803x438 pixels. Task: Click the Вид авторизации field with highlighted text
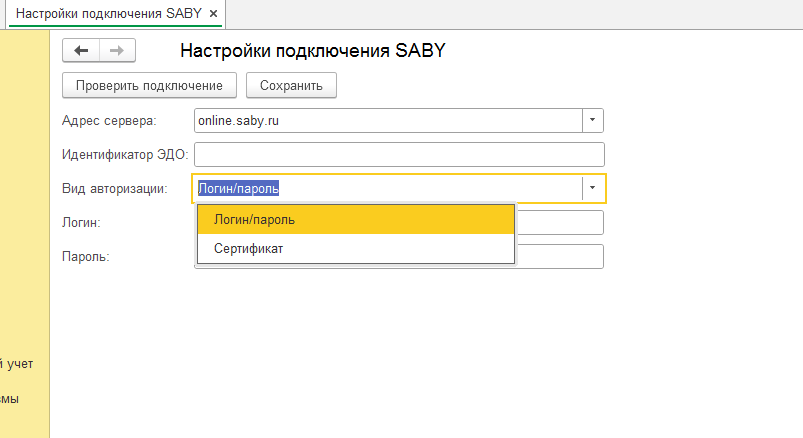tap(388, 189)
